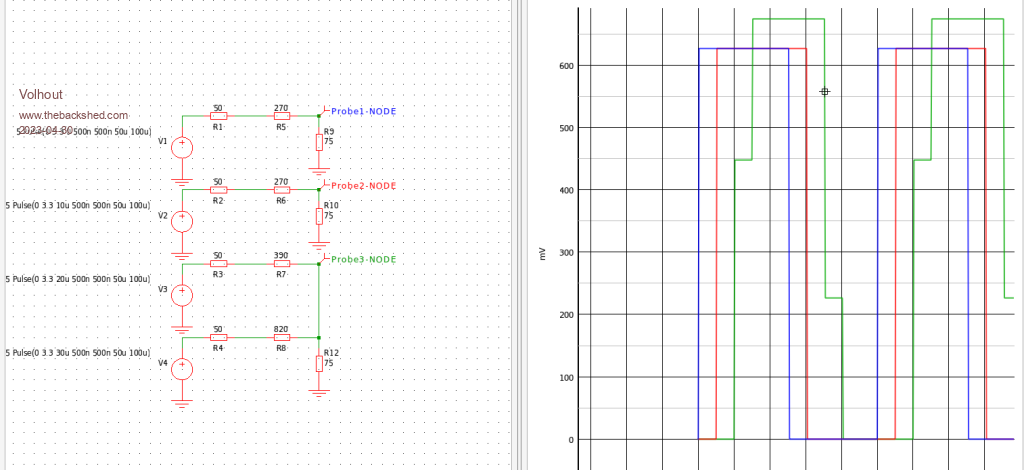Pick the V4 voltage source symbol

pyautogui.click(x=182, y=368)
